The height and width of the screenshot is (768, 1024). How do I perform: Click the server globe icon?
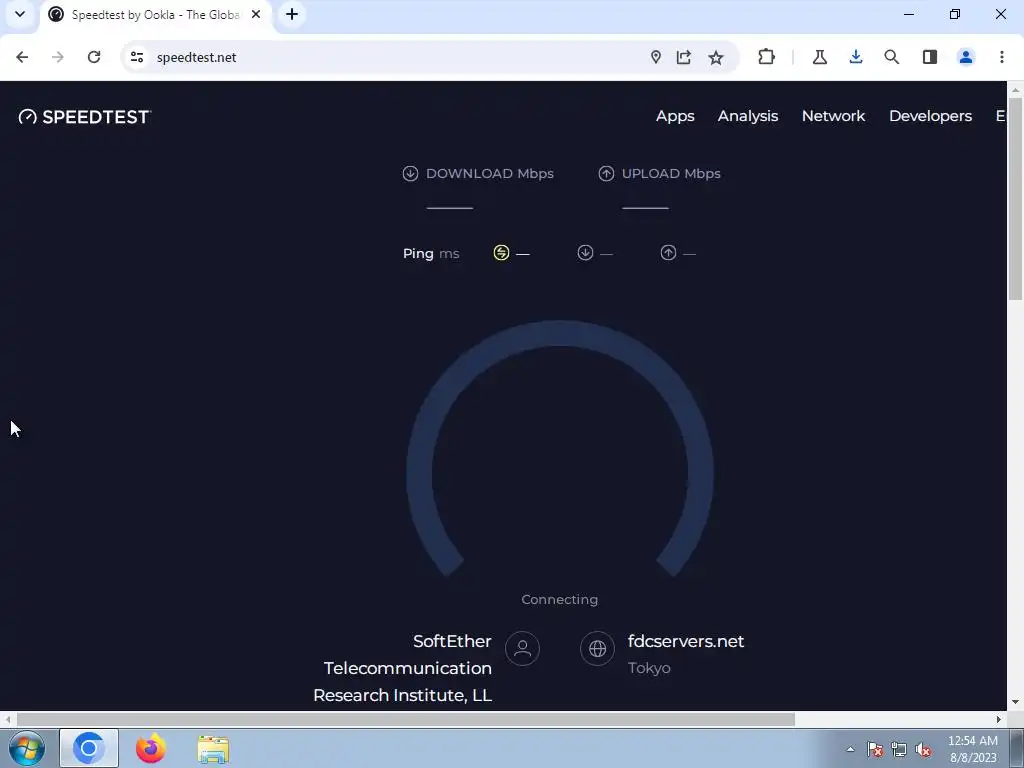click(x=598, y=648)
